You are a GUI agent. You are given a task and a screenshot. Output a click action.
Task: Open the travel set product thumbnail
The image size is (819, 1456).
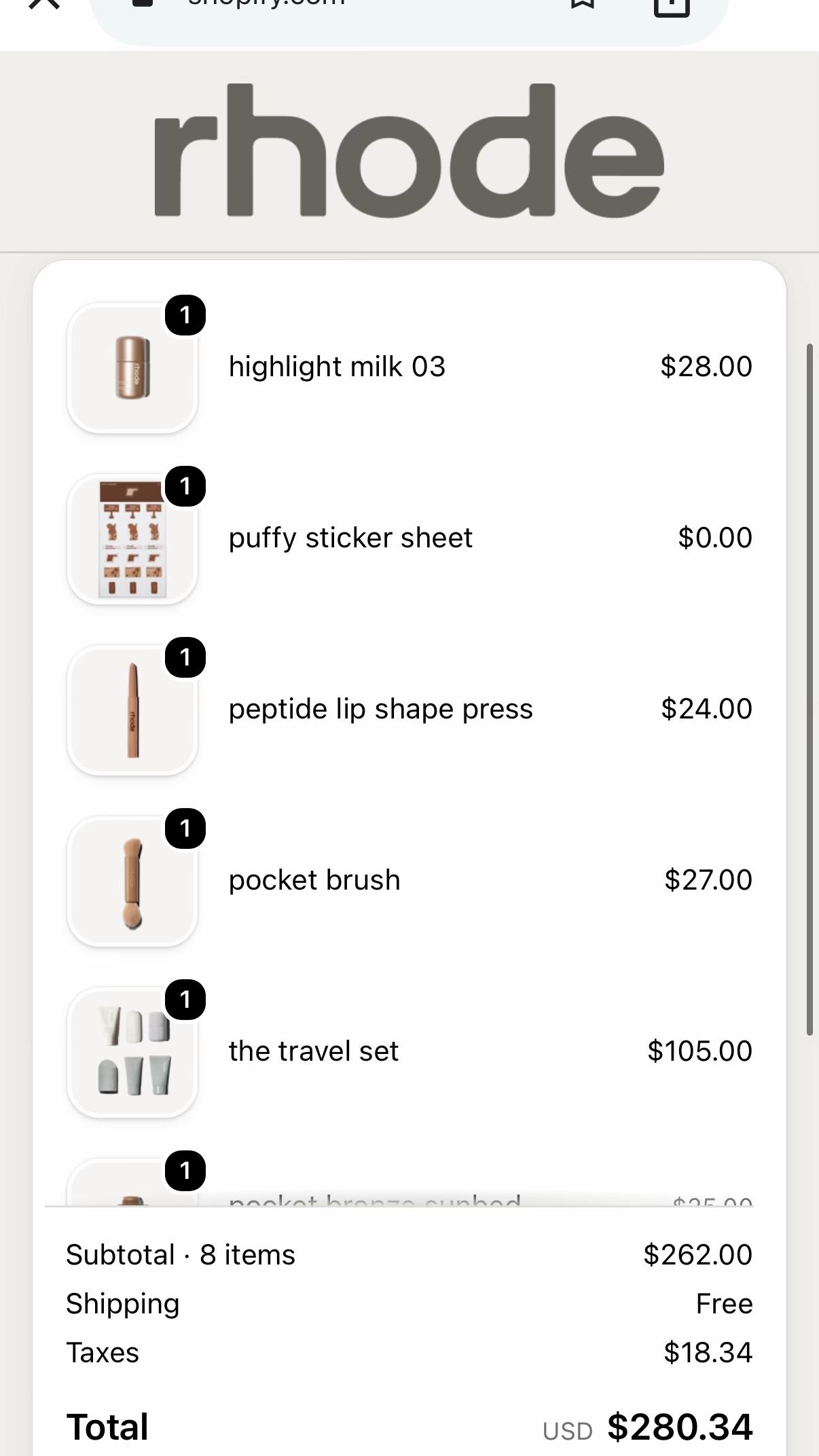(132, 1052)
